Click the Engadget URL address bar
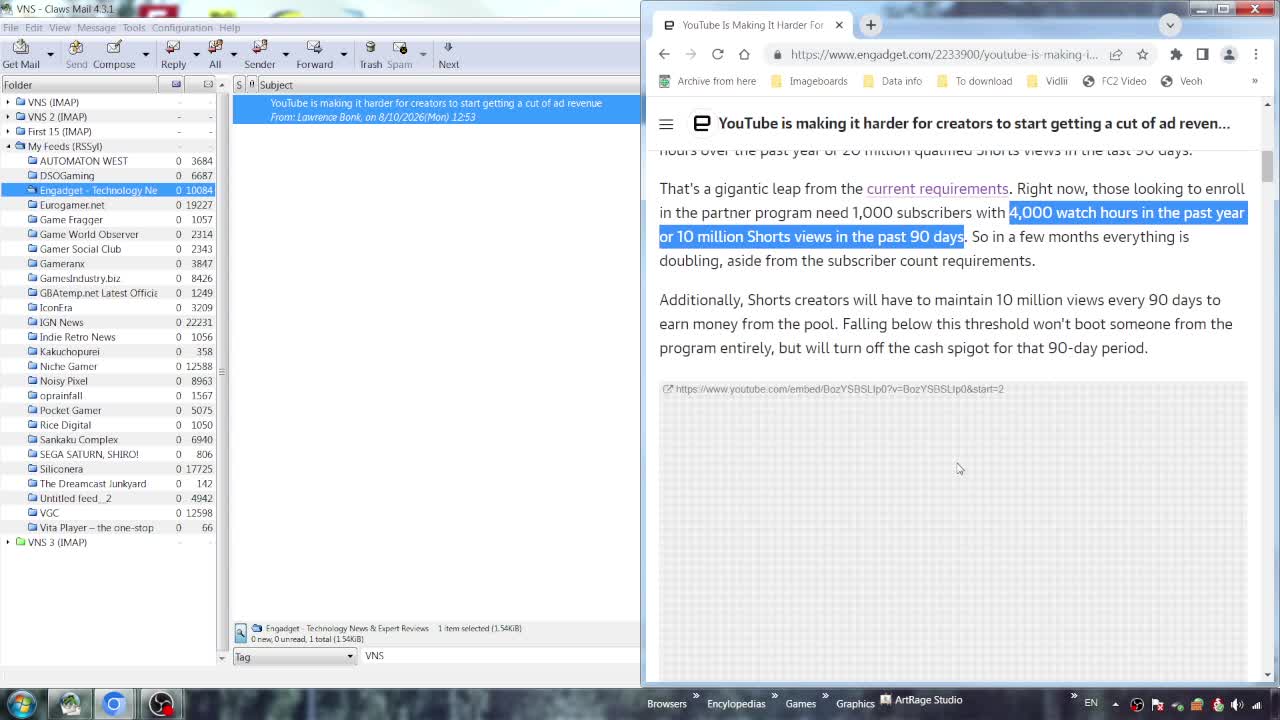This screenshot has width=1280, height=720. click(x=943, y=55)
